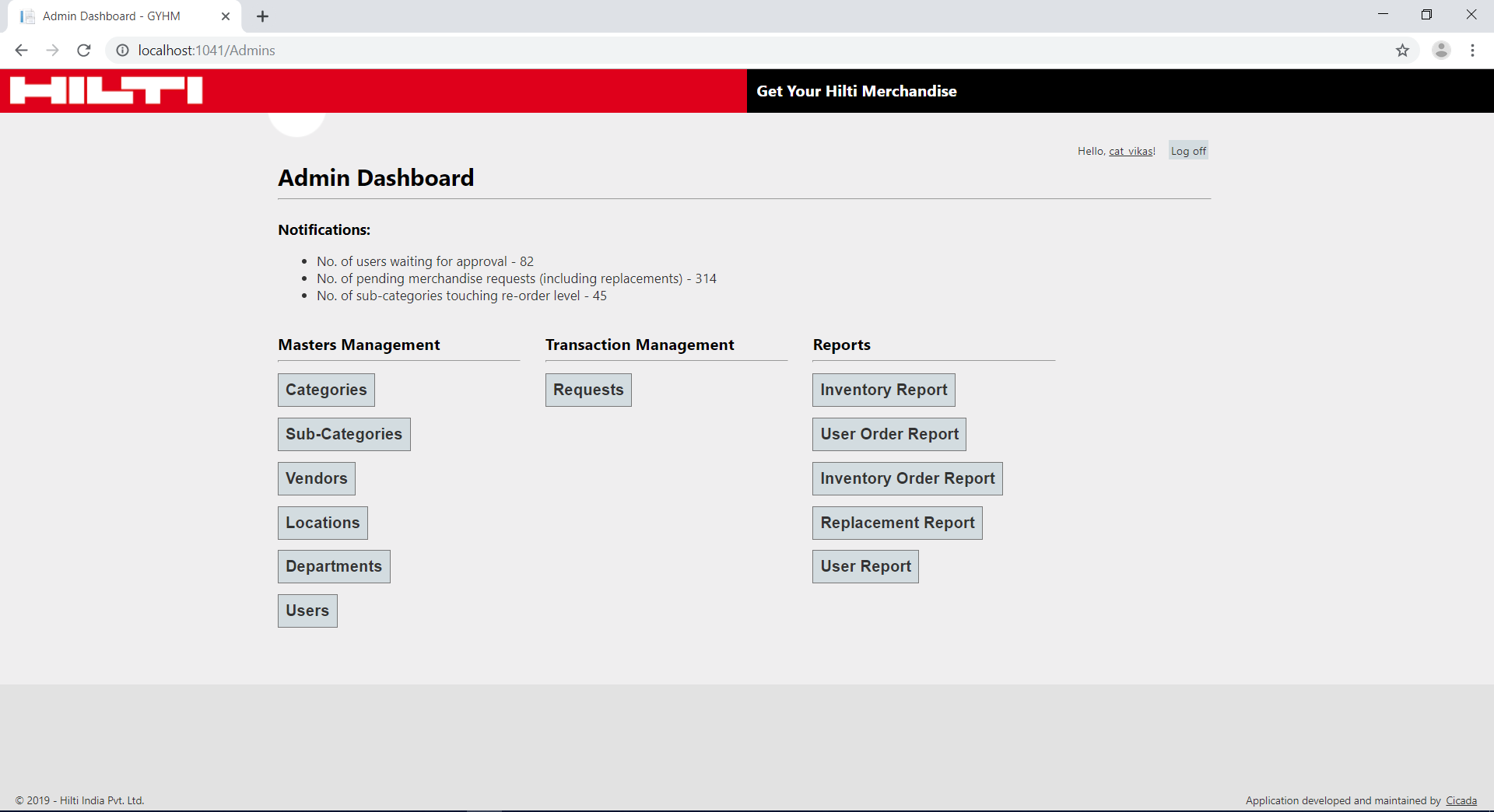Bookmark this page with star icon

click(1402, 51)
